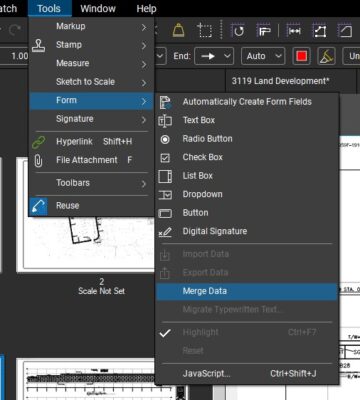The image size is (360, 400).
Task: Select Button form field entry
Action: click(247, 213)
